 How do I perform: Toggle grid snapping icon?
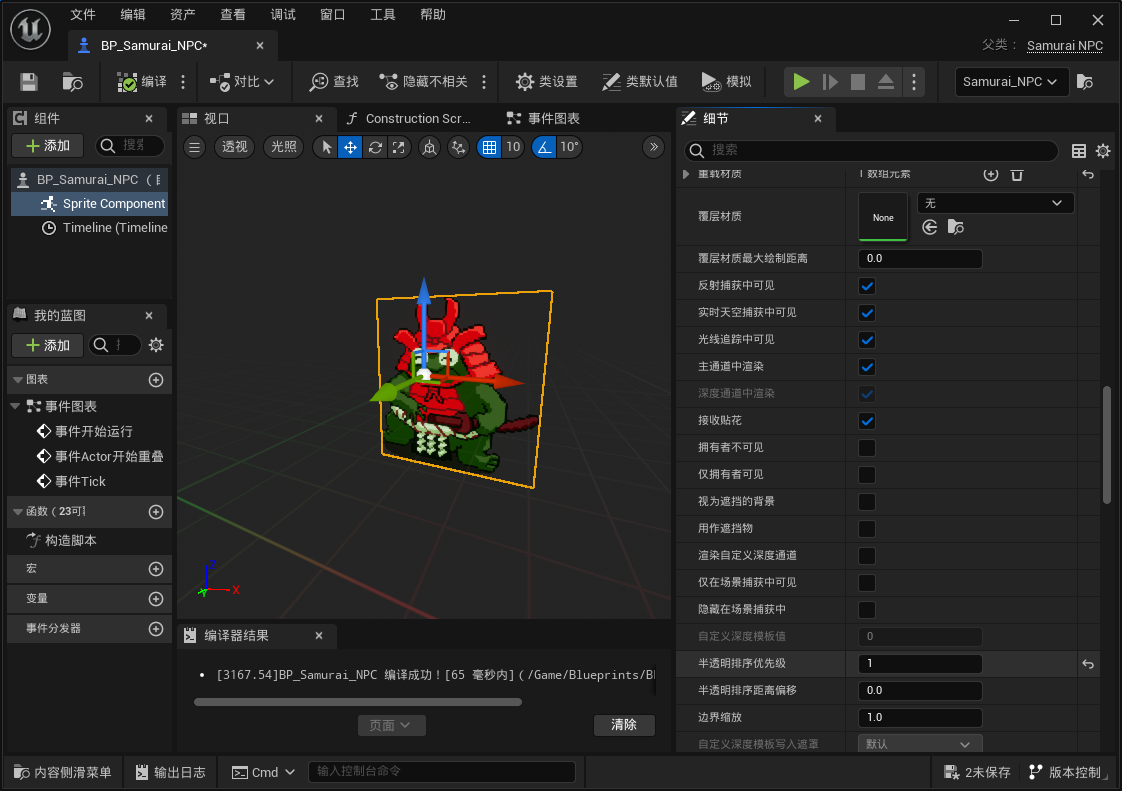coord(489,147)
